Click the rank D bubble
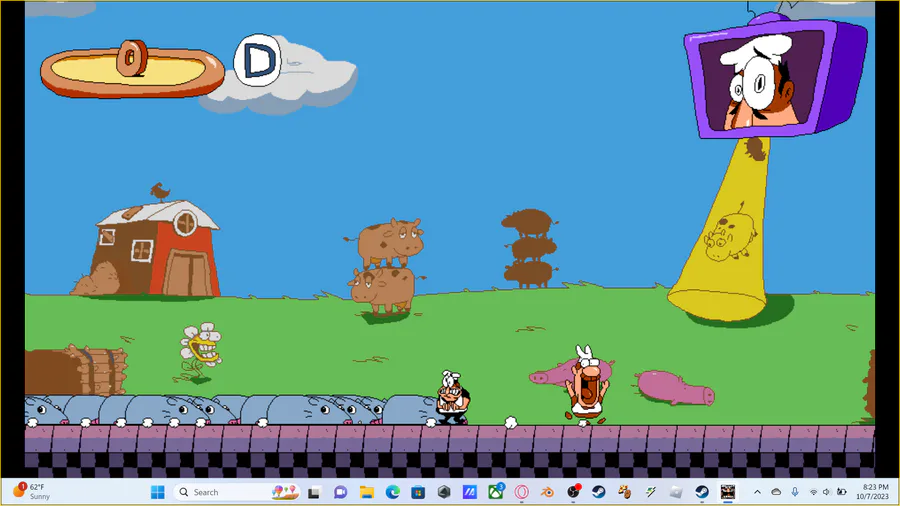This screenshot has width=900, height=506. tap(258, 60)
